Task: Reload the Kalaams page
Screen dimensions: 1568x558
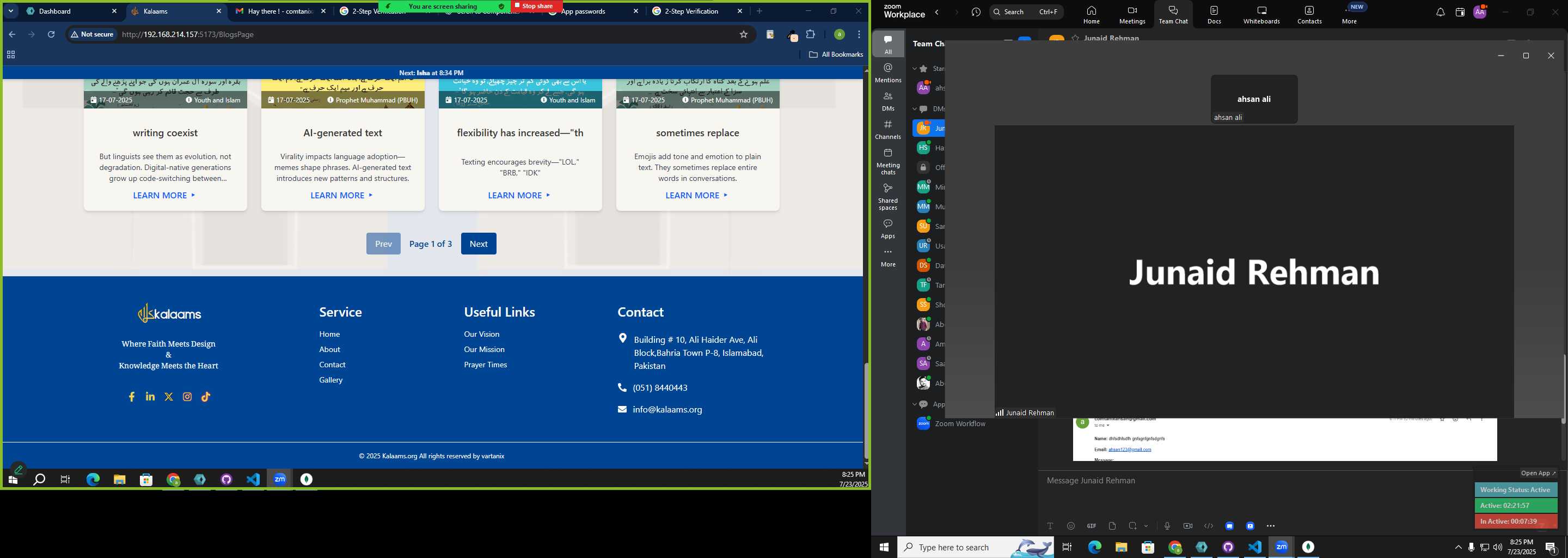Action: (x=52, y=35)
